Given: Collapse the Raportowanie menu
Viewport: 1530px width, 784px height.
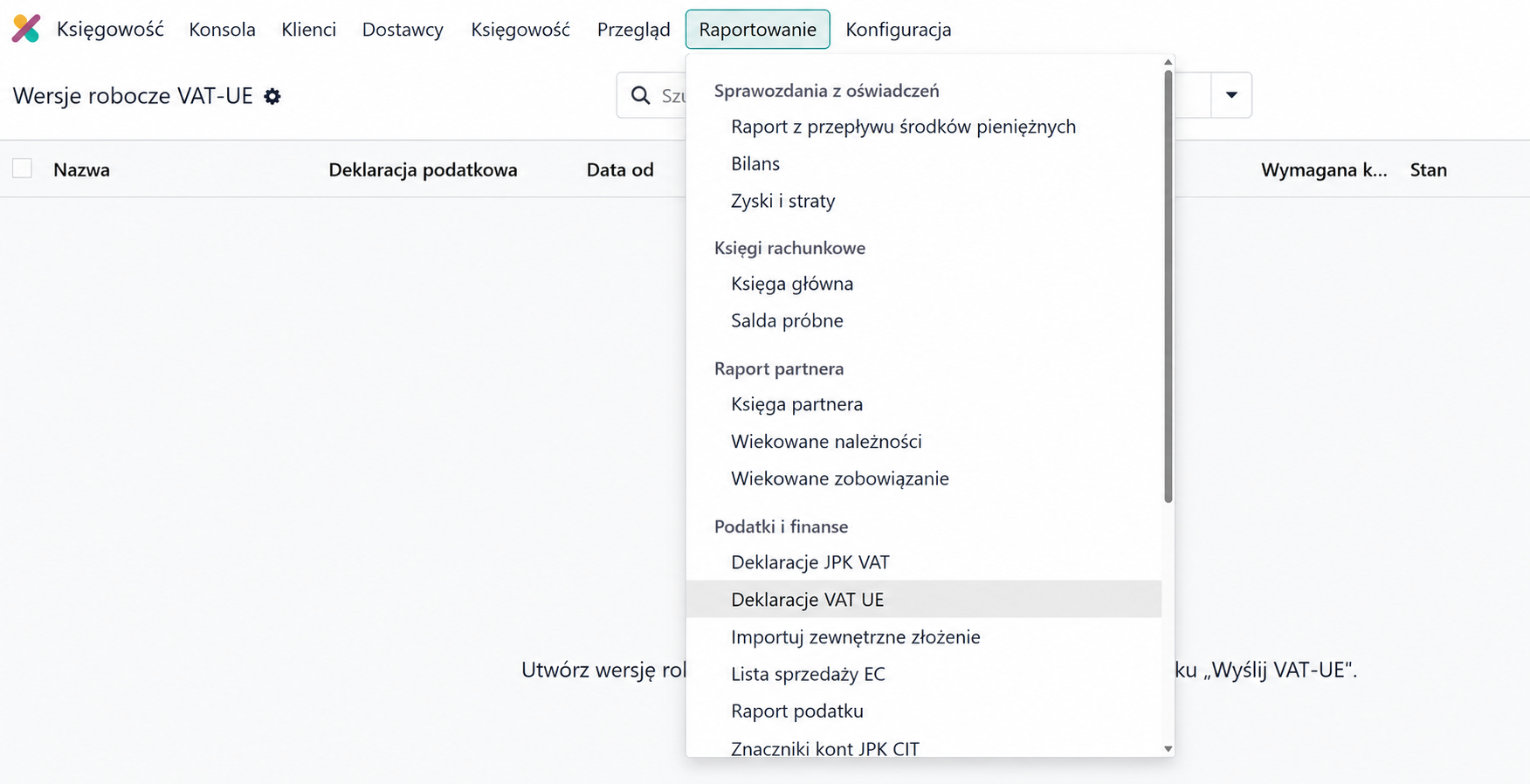Looking at the screenshot, I should coord(757,29).
